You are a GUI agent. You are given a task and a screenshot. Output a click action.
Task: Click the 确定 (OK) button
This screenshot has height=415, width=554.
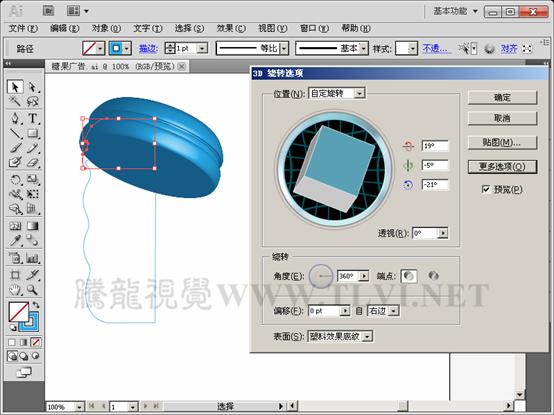502,97
